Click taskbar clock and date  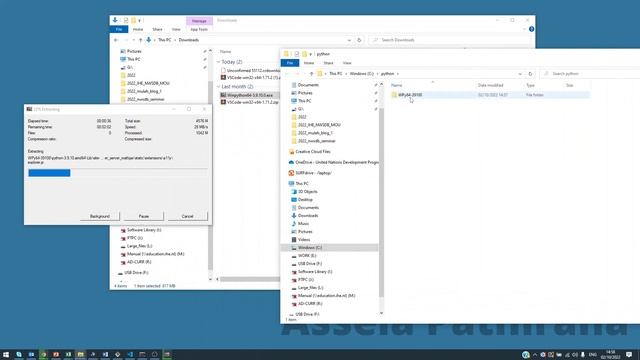click(x=611, y=355)
